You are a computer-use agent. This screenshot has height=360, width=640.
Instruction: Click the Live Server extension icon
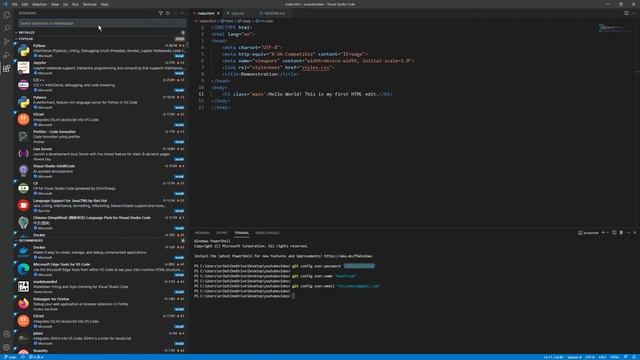click(24, 154)
